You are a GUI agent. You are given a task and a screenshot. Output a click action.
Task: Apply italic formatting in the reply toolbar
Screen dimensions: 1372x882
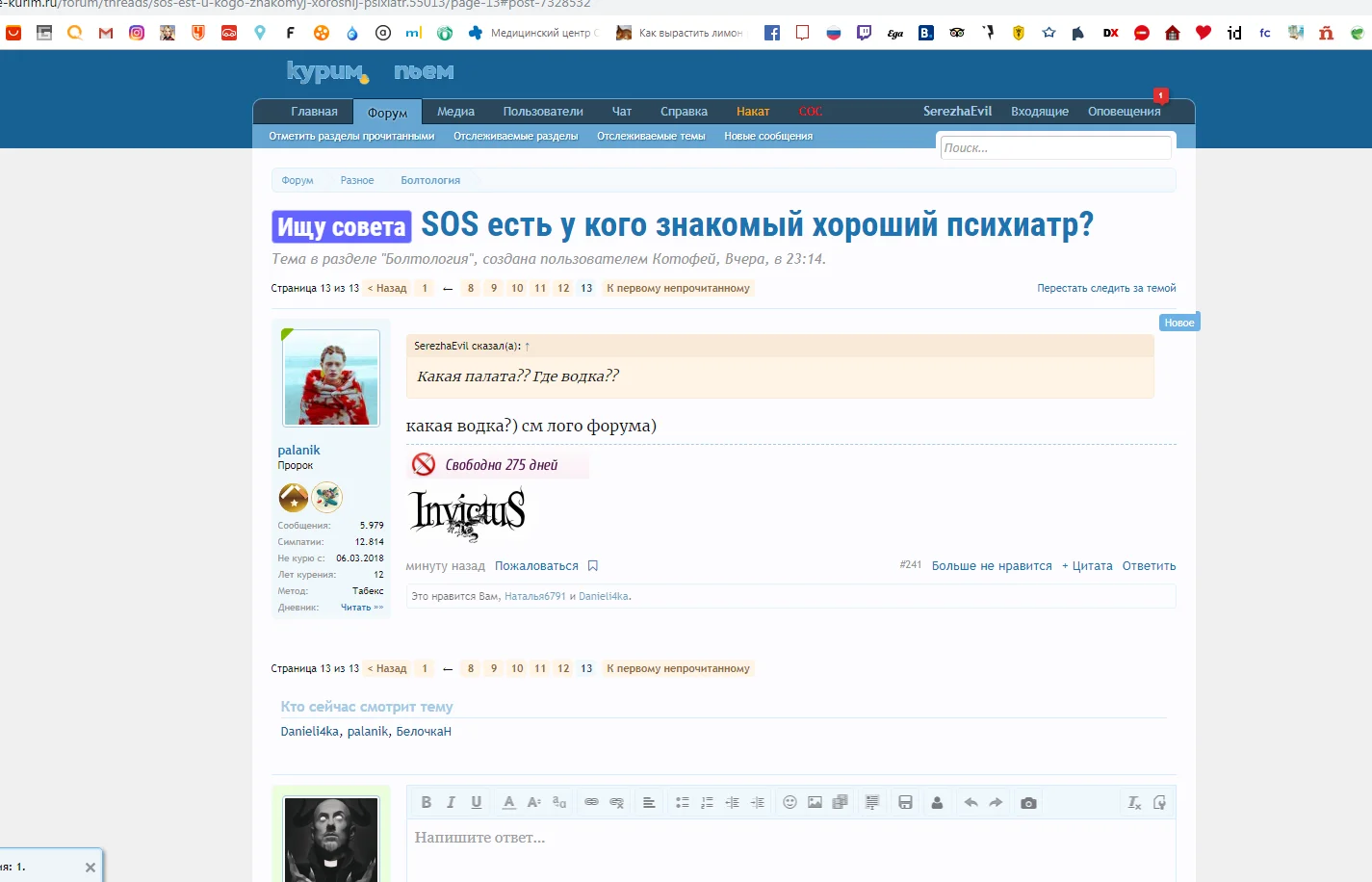point(451,801)
